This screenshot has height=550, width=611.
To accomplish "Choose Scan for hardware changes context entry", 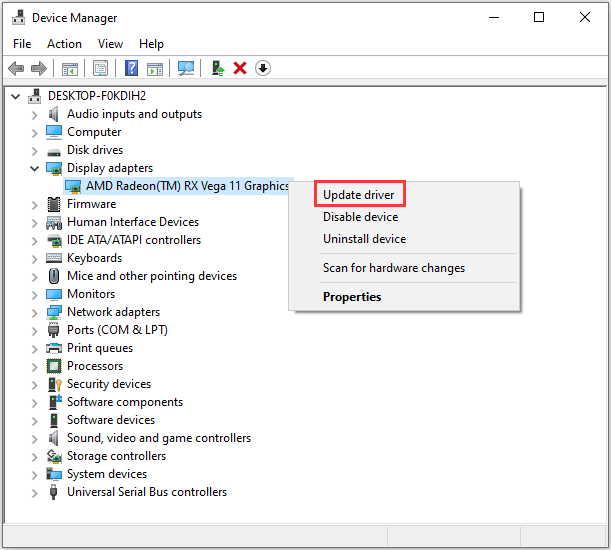I will point(394,268).
